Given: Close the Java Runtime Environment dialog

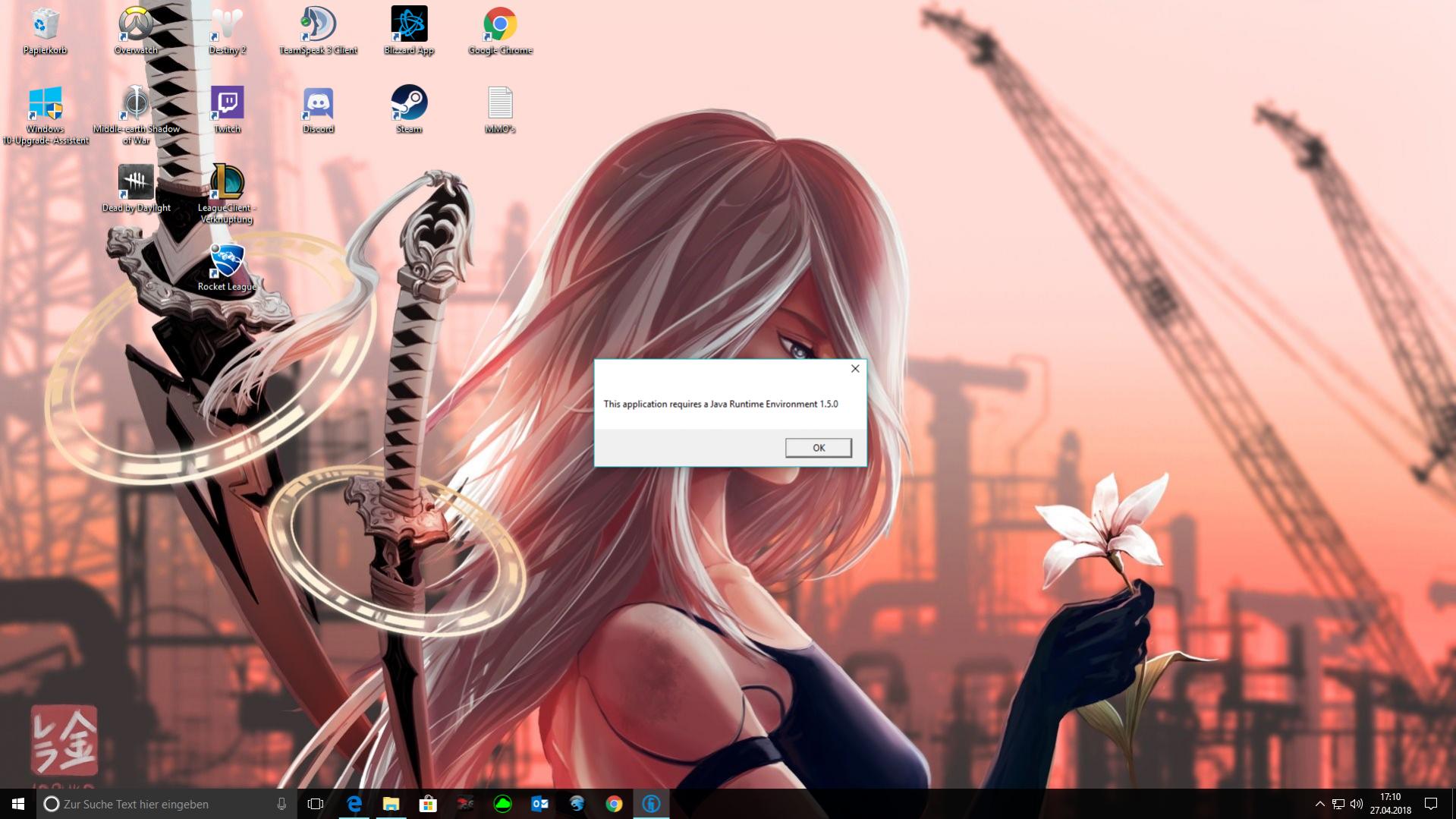Looking at the screenshot, I should pos(855,369).
